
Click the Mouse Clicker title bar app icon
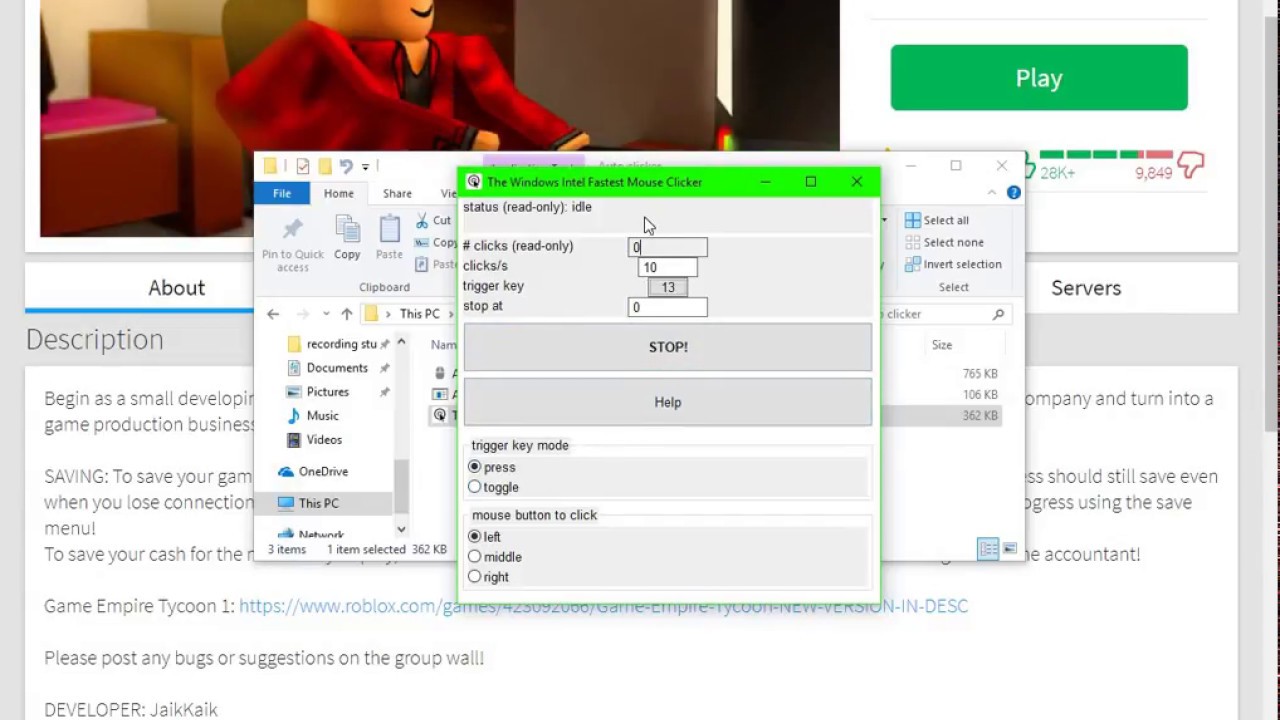473,182
